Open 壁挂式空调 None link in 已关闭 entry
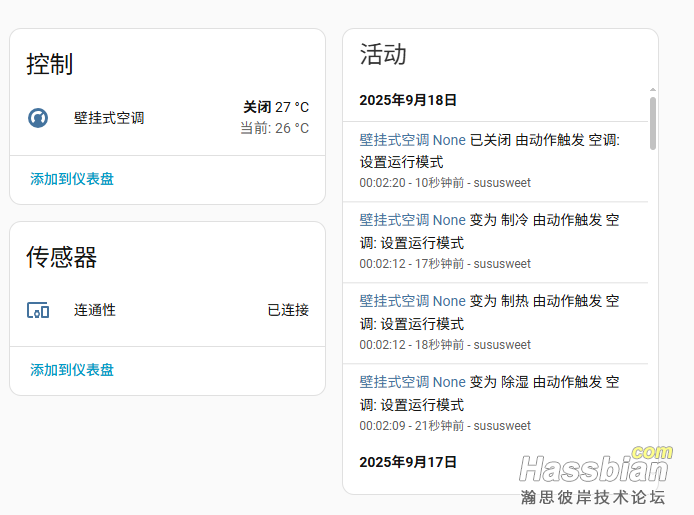The width and height of the screenshot is (694, 515). point(412,140)
